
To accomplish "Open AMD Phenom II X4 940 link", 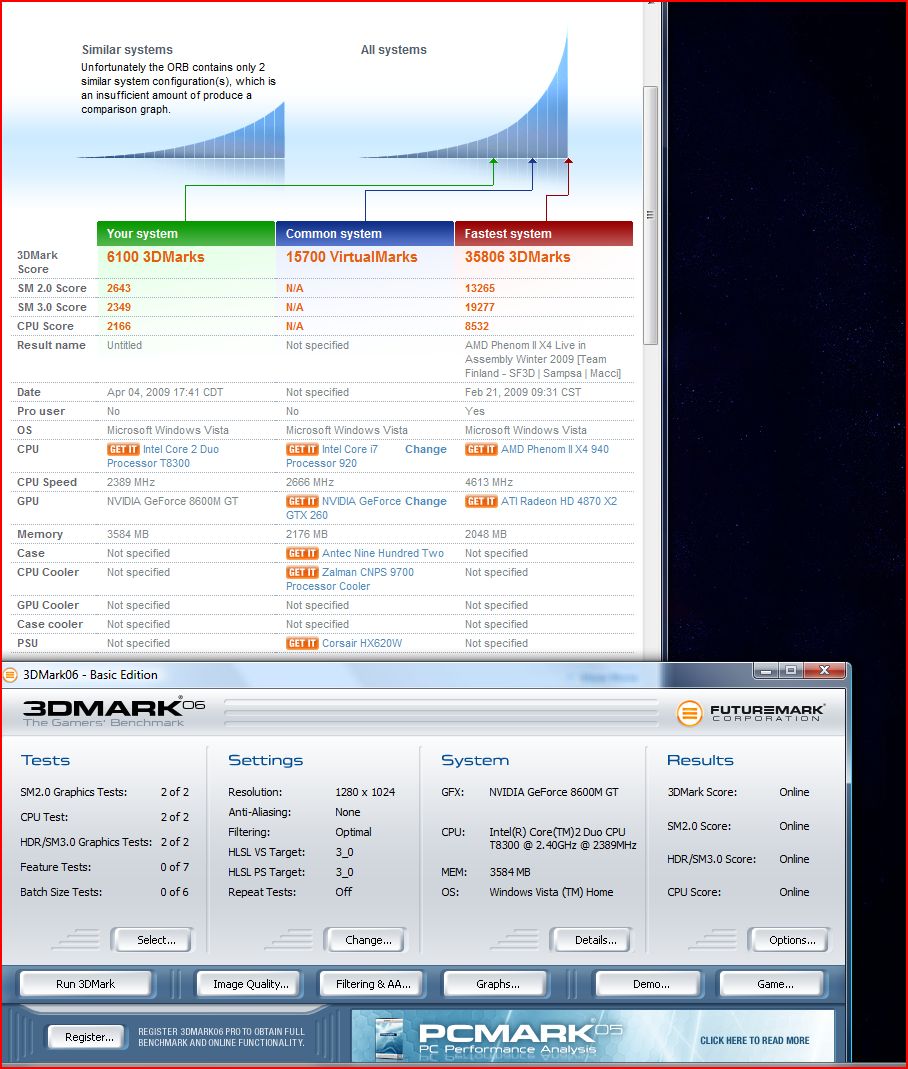I will (x=555, y=449).
